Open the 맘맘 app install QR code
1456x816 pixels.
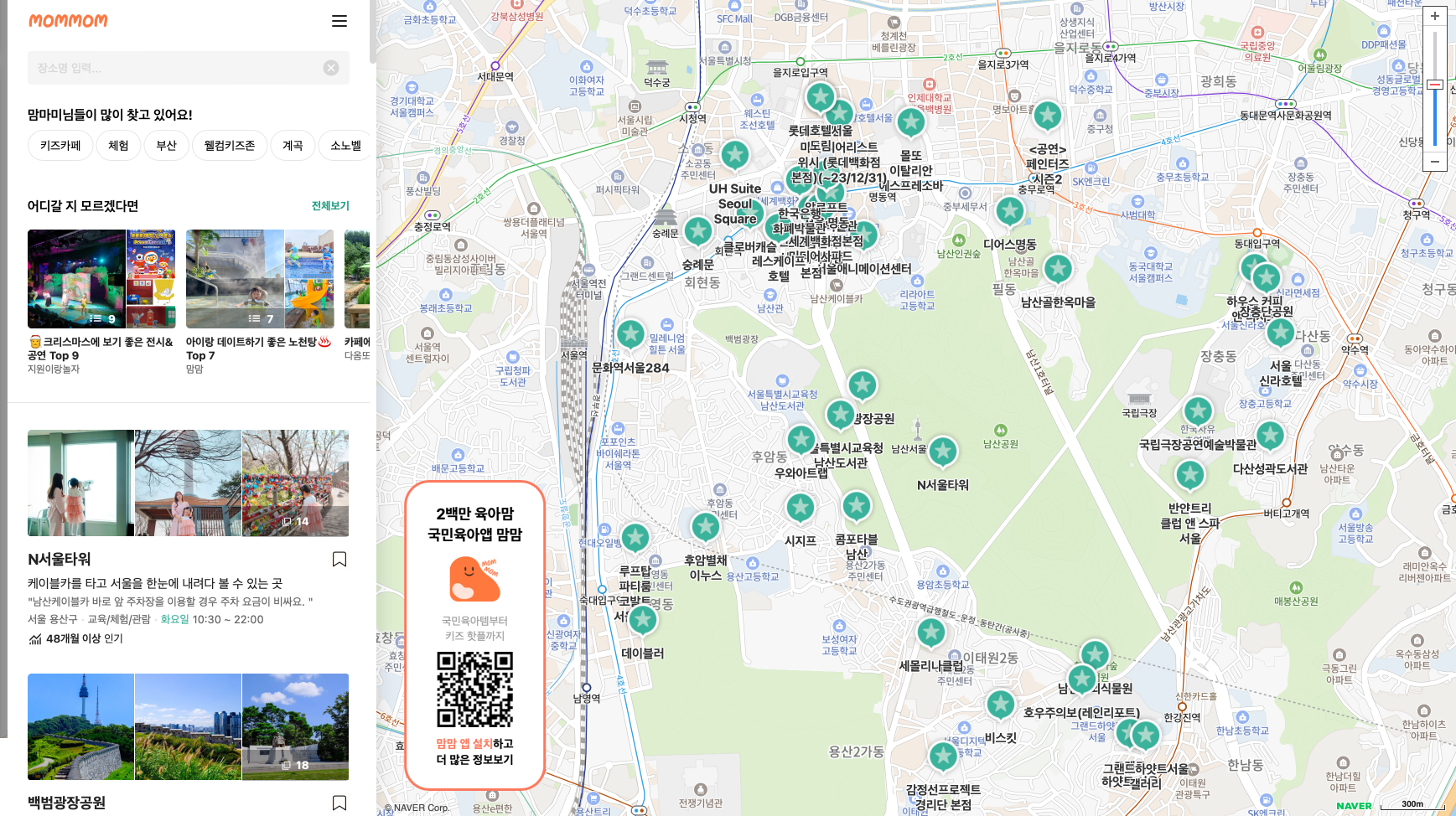pyautogui.click(x=474, y=689)
